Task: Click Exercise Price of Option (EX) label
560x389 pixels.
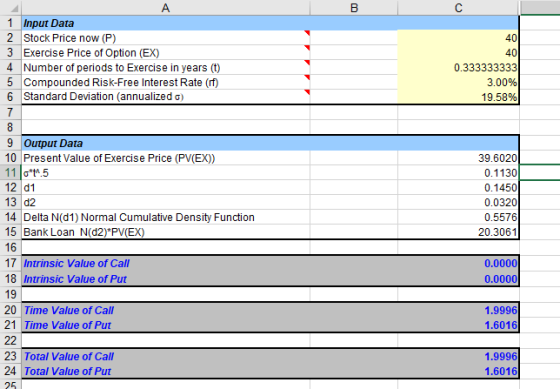Action: (91, 53)
